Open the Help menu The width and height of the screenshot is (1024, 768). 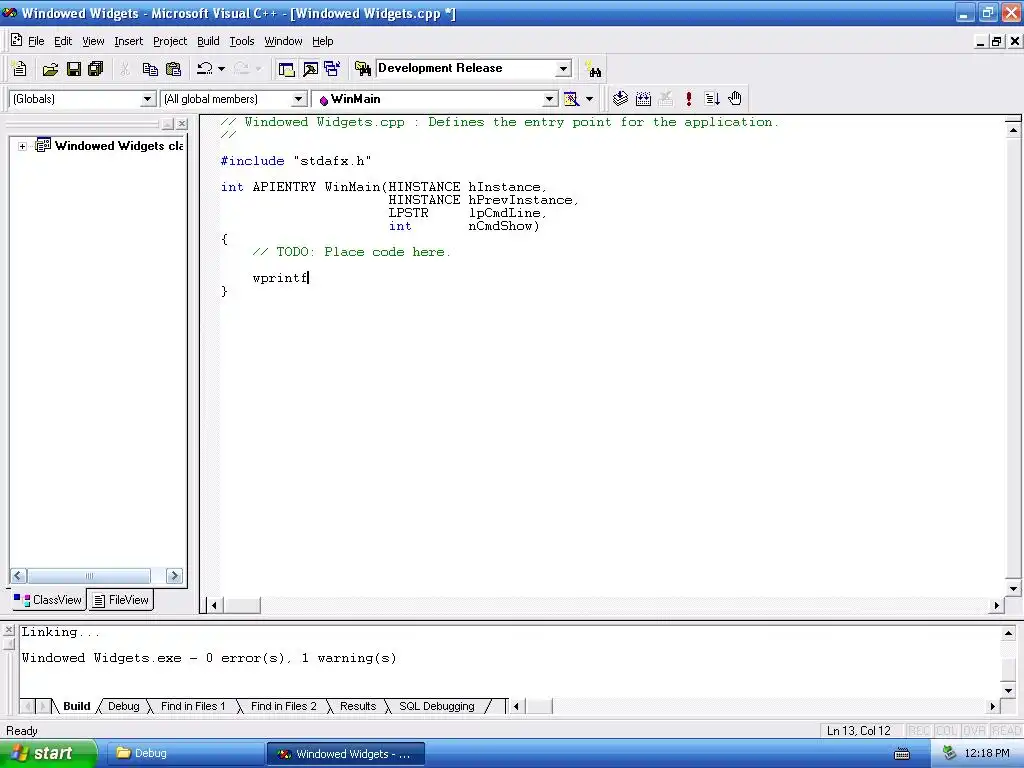323,41
